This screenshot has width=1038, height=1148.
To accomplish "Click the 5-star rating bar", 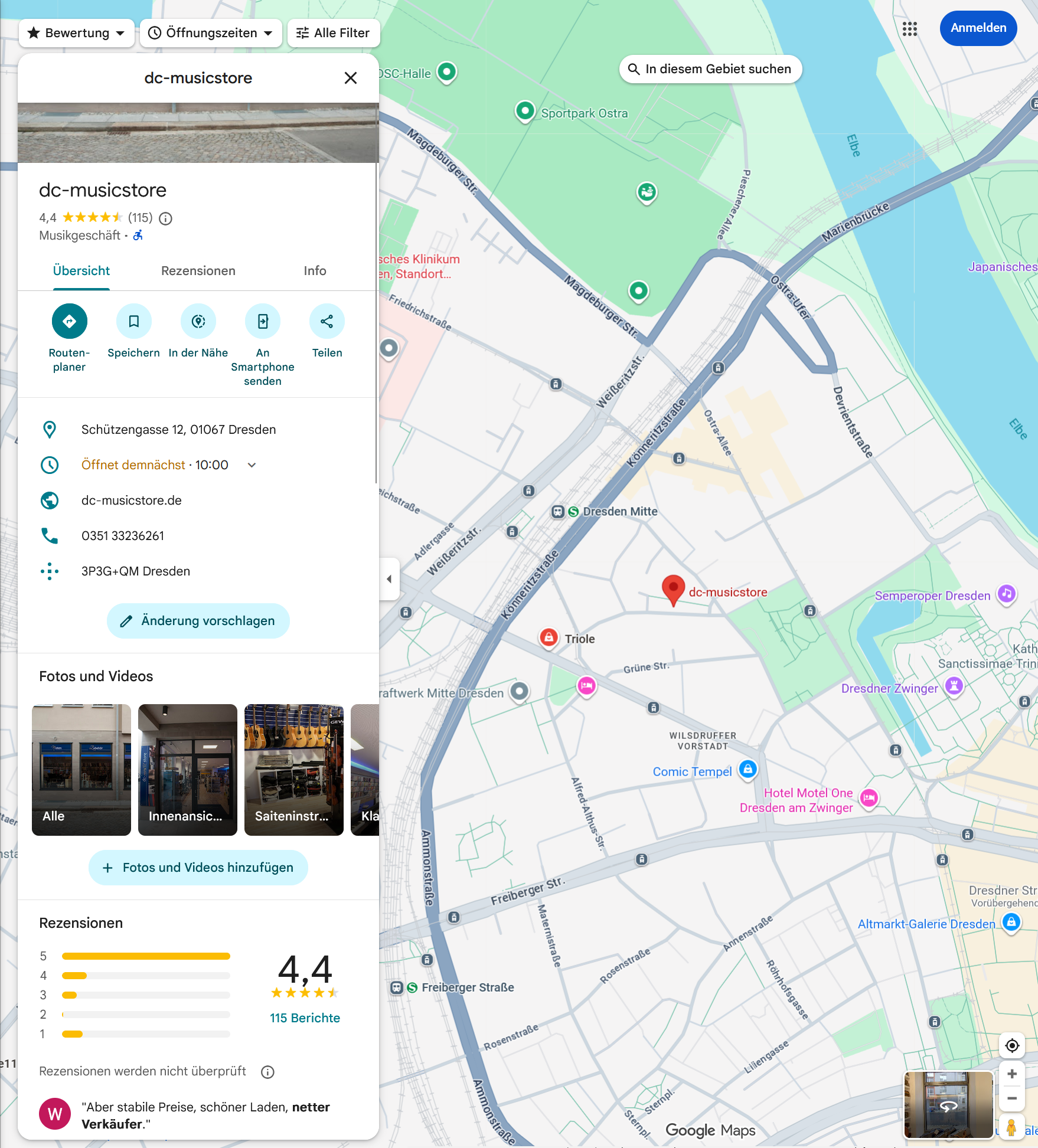I will [146, 956].
